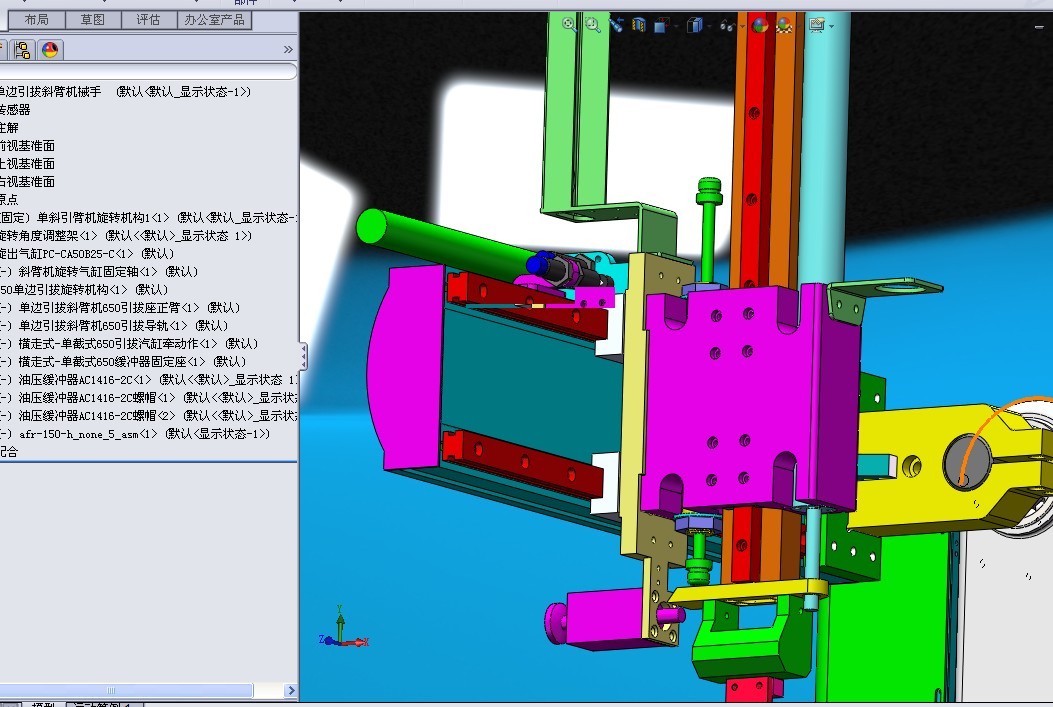Image resolution: width=1053 pixels, height=707 pixels.
Task: Select the 单边引拔斜臂机650引拔导轨<1> component
Action: click(x=114, y=326)
